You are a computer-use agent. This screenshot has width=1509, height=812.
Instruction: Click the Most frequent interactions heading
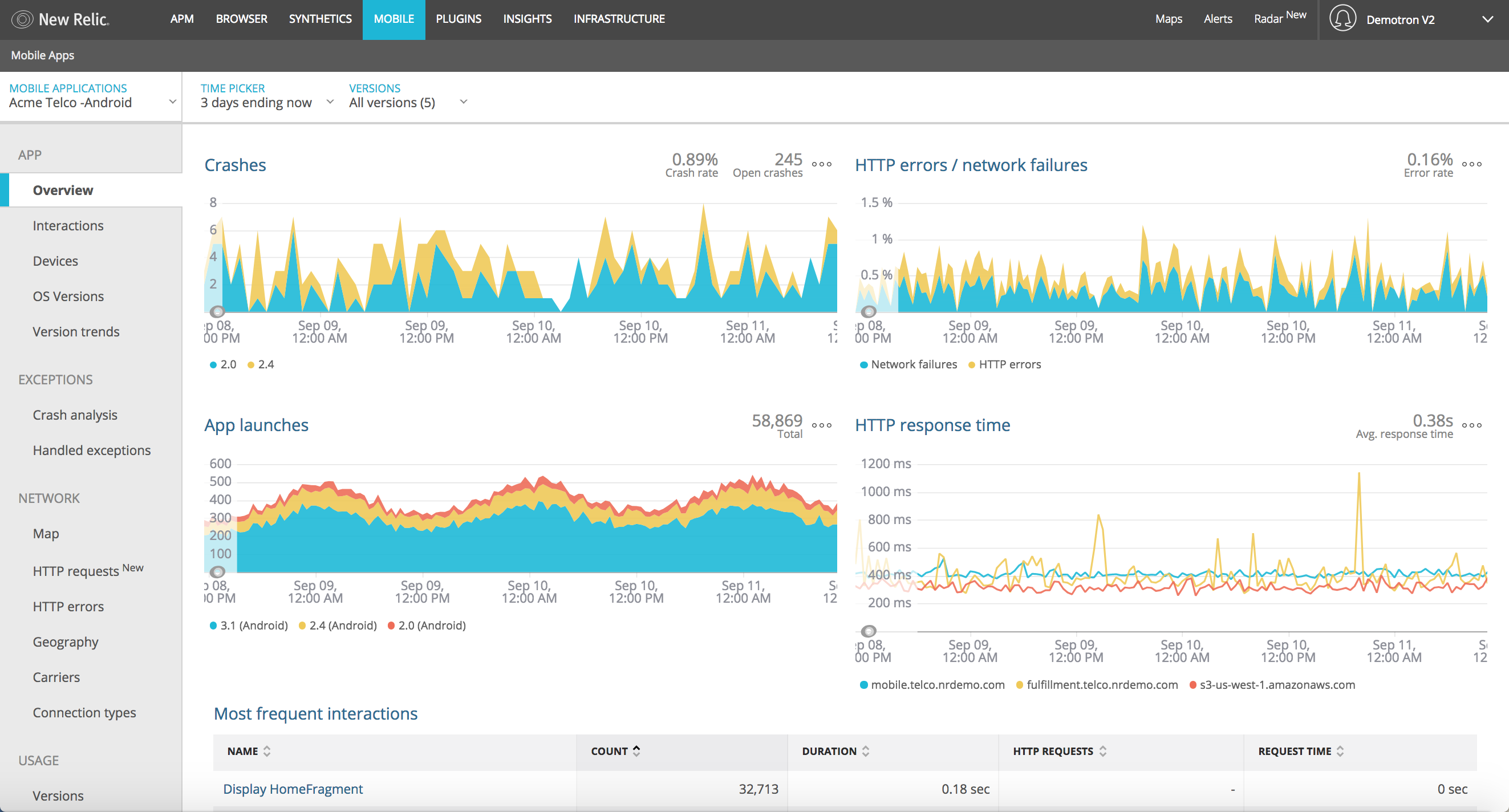(x=315, y=713)
